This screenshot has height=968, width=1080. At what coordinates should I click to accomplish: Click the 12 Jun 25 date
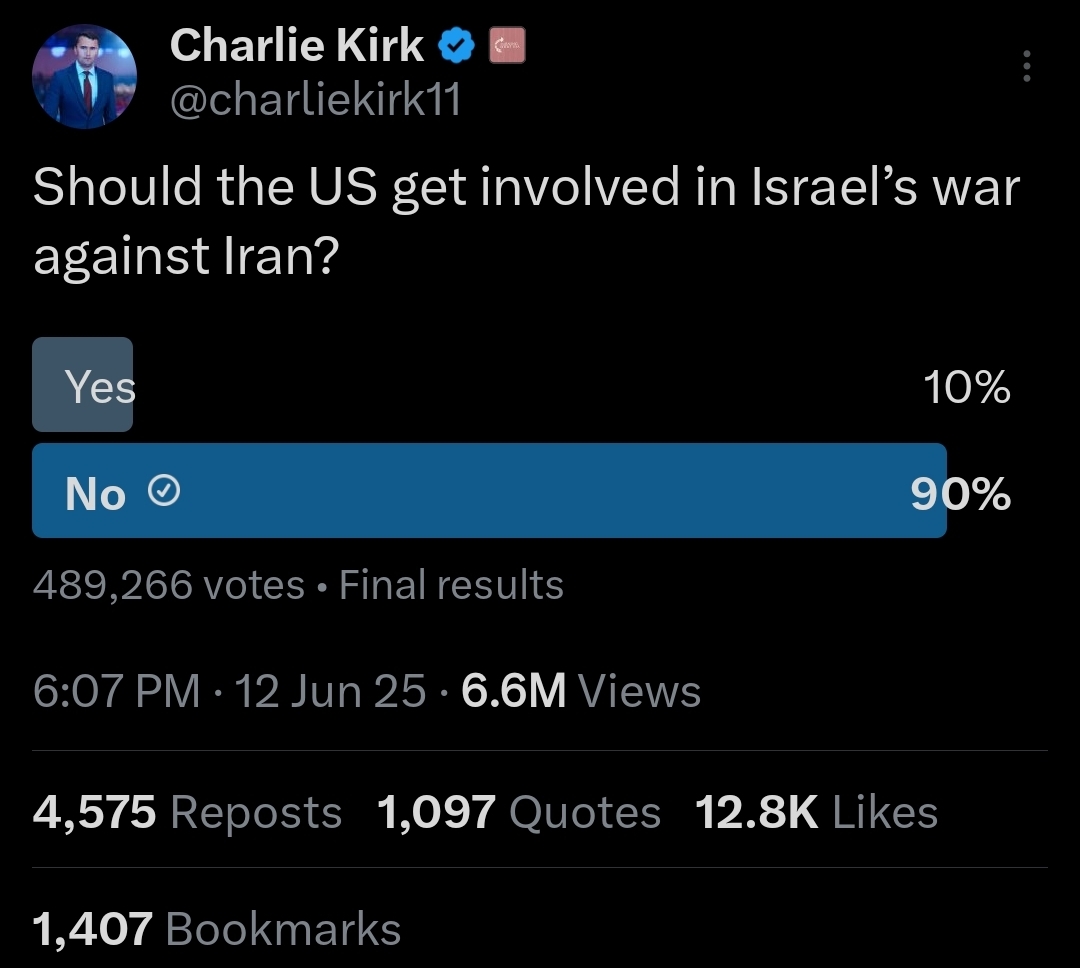tap(330, 691)
